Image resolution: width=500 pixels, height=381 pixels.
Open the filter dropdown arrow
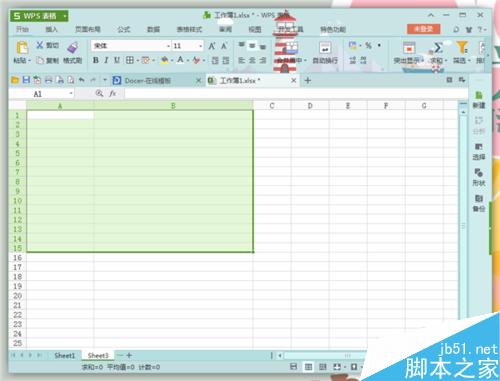[x=469, y=61]
